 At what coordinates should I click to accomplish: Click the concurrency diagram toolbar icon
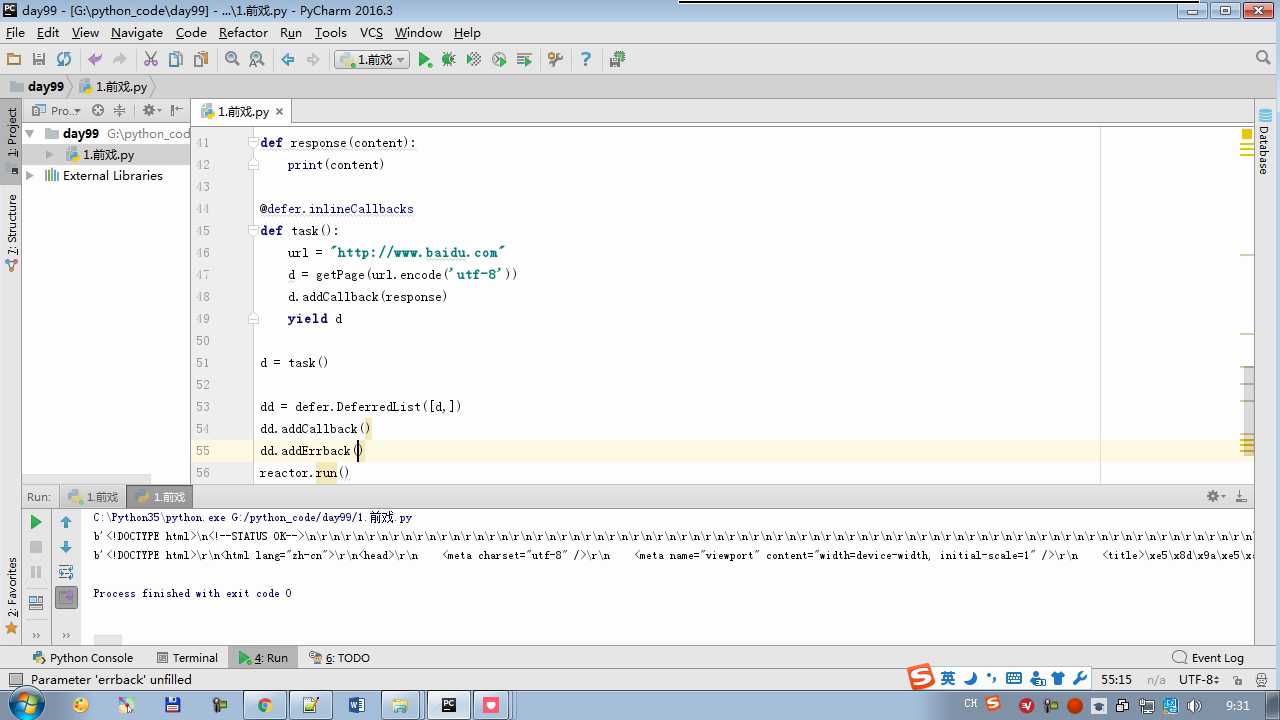pyautogui.click(x=524, y=60)
